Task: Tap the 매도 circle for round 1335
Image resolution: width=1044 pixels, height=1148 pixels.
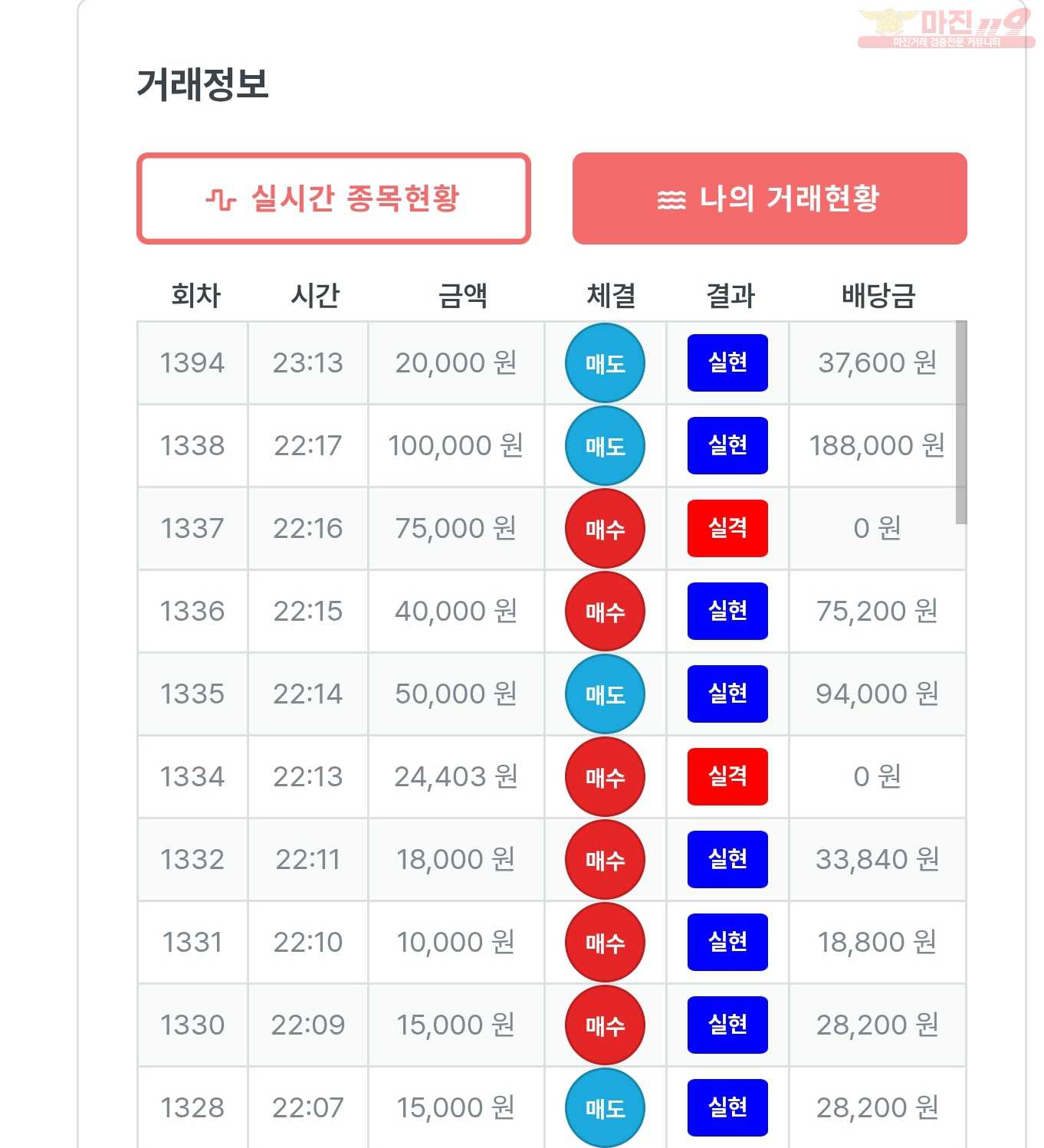Action: pyautogui.click(x=605, y=694)
